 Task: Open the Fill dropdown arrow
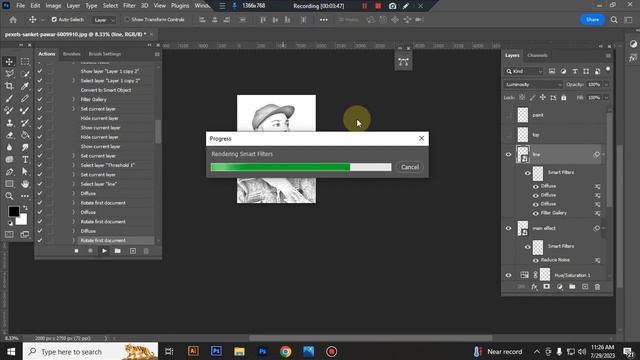pos(606,98)
